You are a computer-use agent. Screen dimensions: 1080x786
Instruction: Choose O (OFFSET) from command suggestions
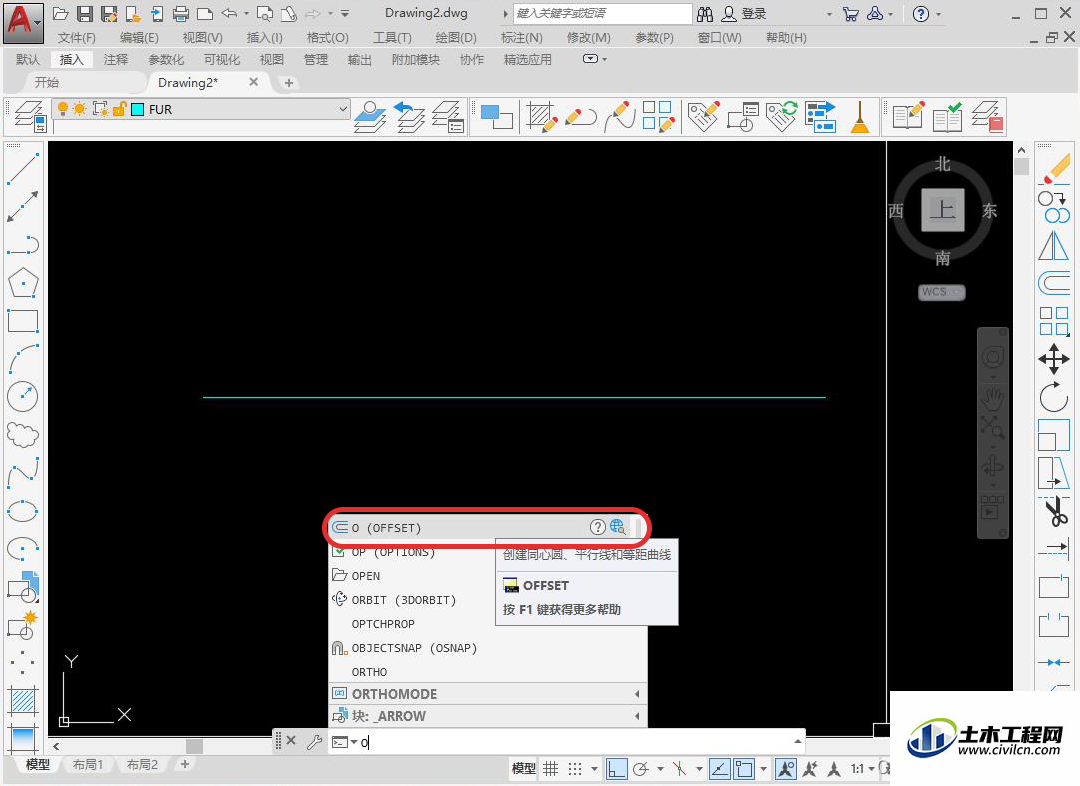[x=488, y=528]
